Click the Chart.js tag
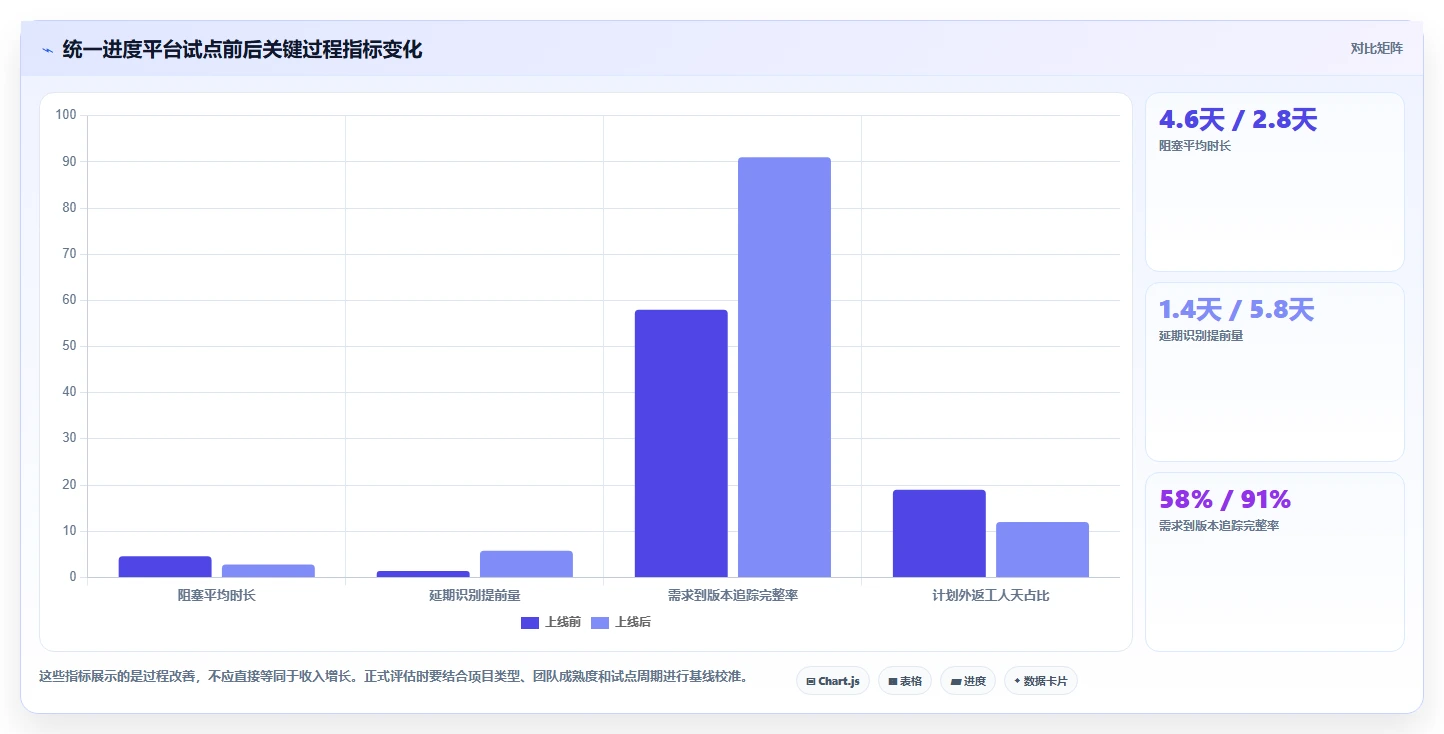 pyautogui.click(x=833, y=681)
